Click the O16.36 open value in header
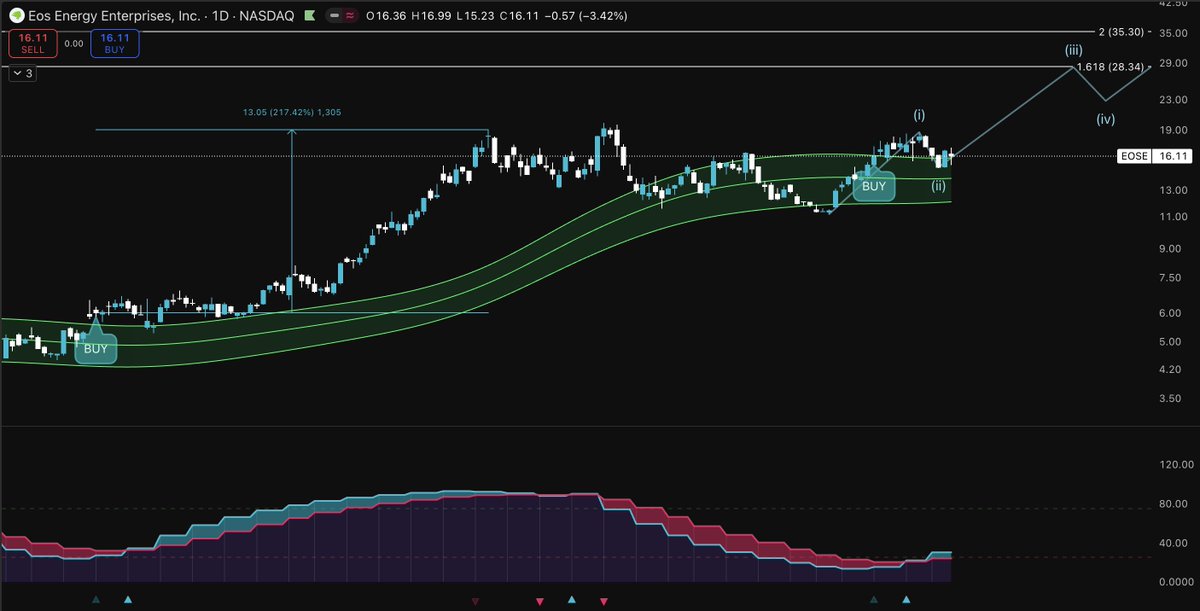 385,16
